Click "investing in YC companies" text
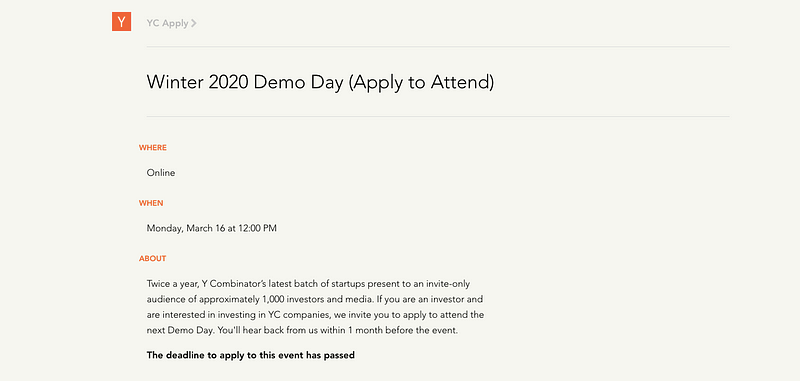The width and height of the screenshot is (800, 381). click(x=260, y=315)
